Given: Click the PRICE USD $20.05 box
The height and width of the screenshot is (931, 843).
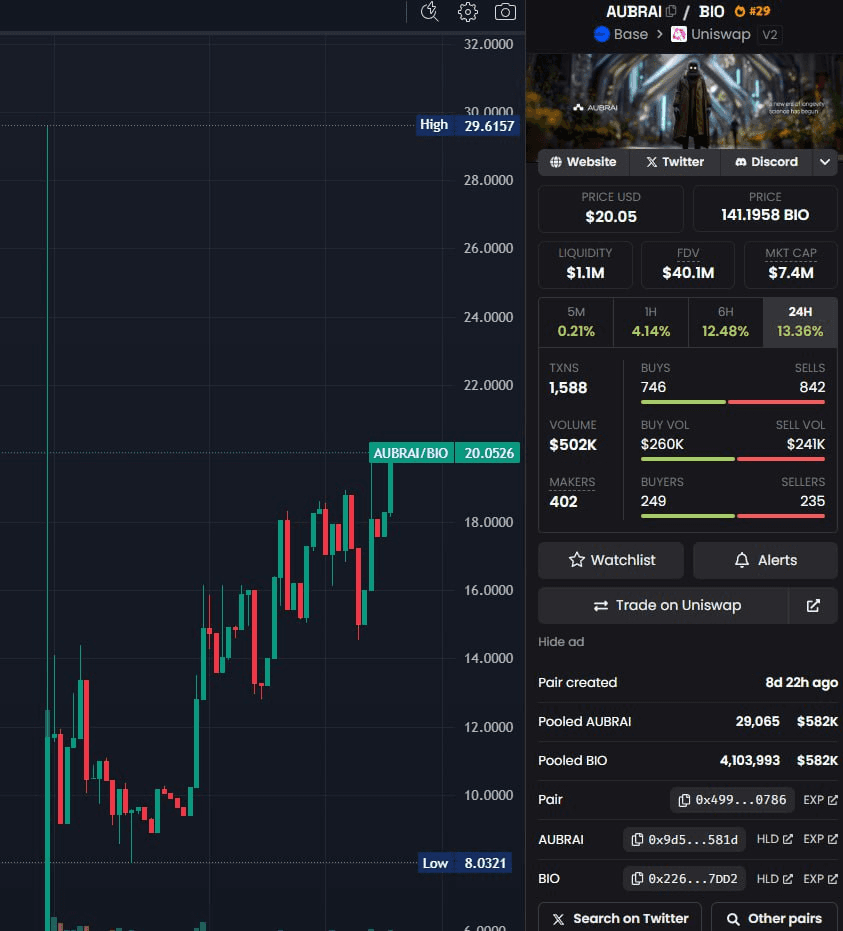Looking at the screenshot, I should 611,208.
